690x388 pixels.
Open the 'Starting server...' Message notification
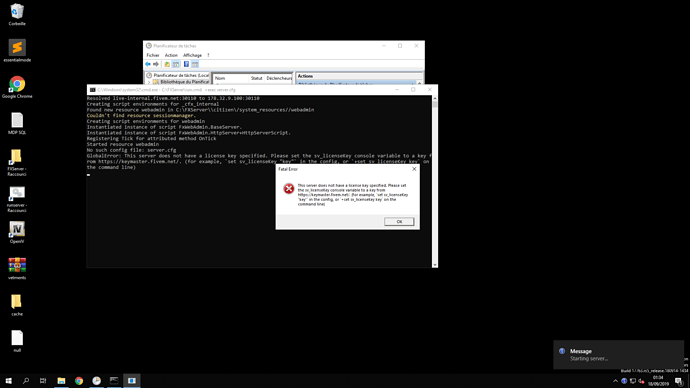[619, 355]
